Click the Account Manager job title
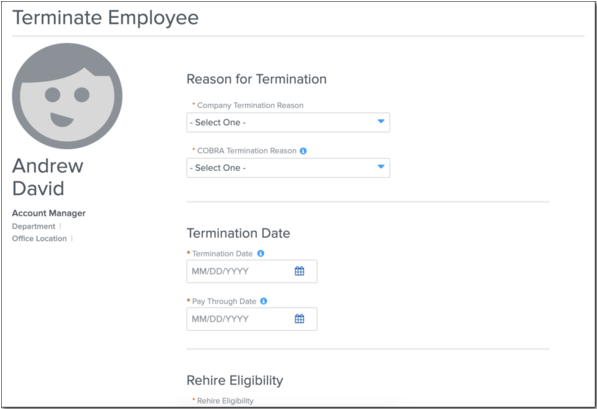 click(x=49, y=213)
